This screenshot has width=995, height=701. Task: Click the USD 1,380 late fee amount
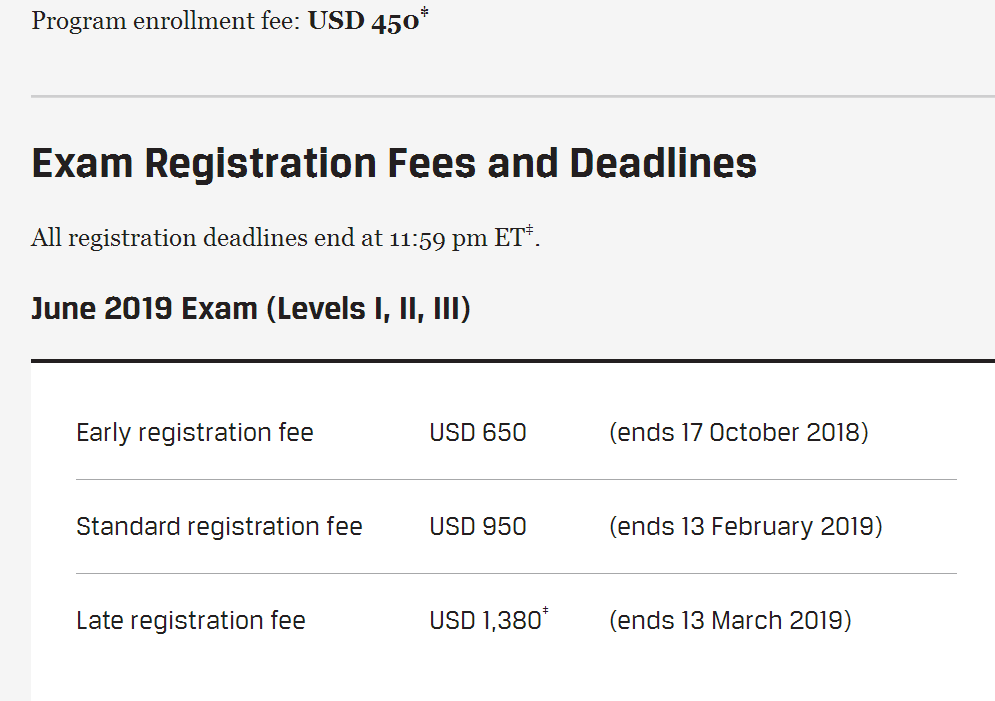485,621
